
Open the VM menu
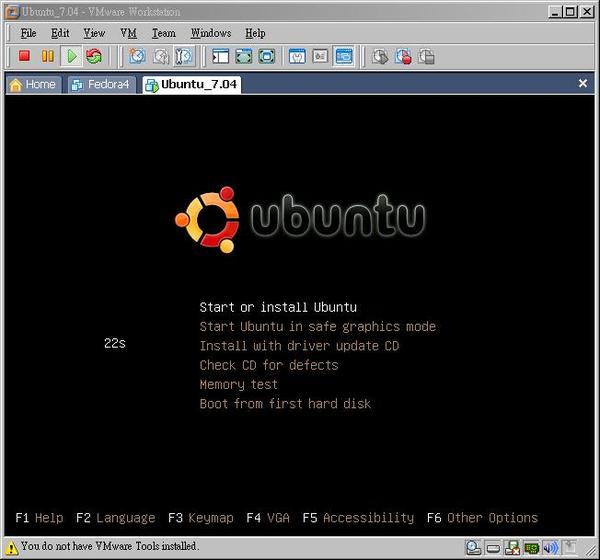tap(129, 33)
